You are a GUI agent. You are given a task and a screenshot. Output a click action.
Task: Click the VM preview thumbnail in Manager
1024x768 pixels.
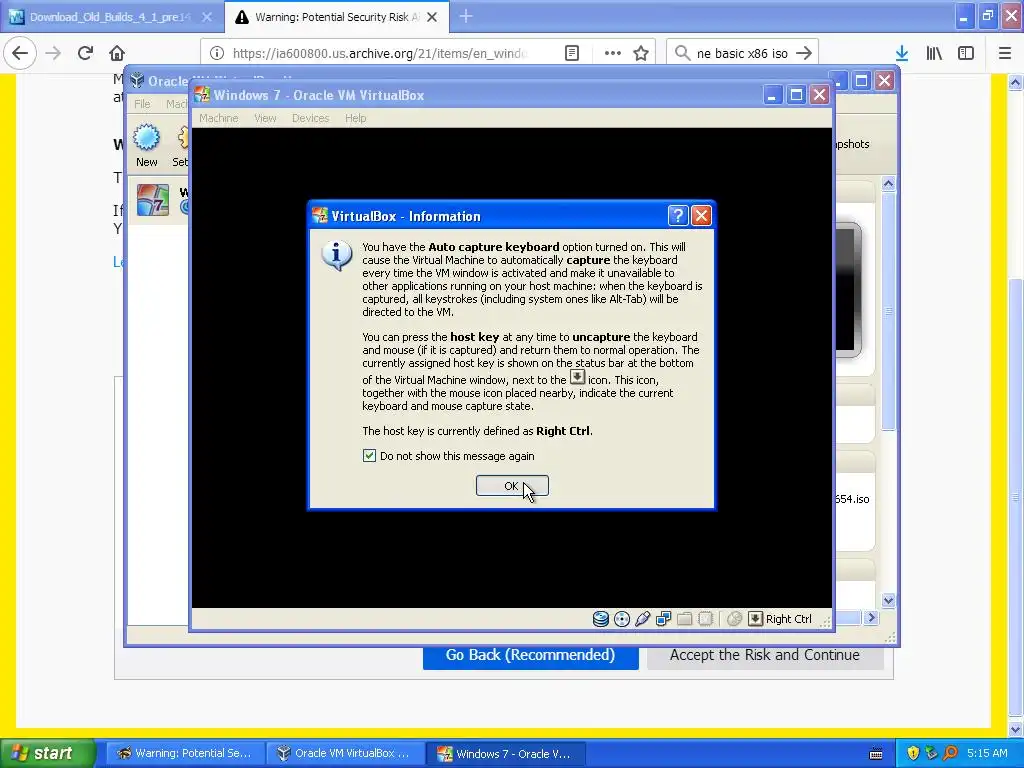pyautogui.click(x=848, y=290)
